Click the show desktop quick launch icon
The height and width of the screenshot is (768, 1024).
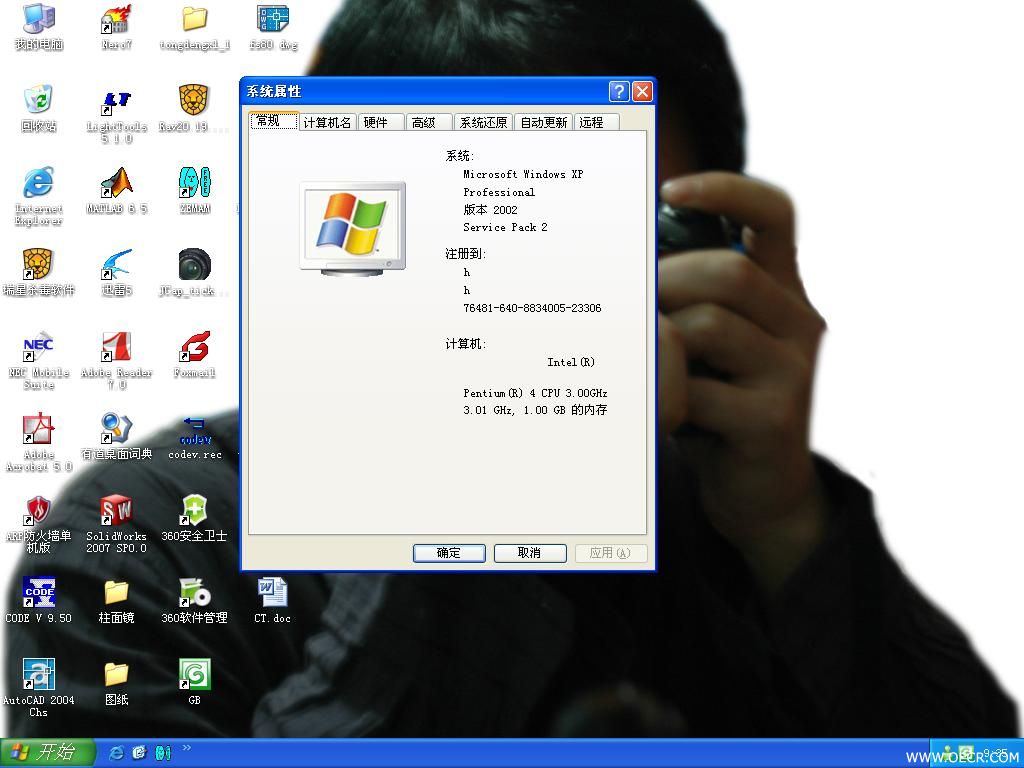point(139,753)
